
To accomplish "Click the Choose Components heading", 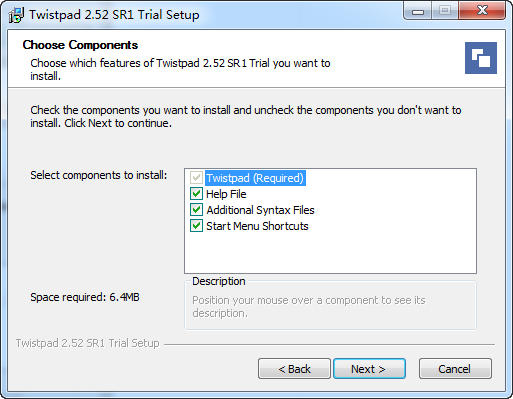I will point(80,45).
